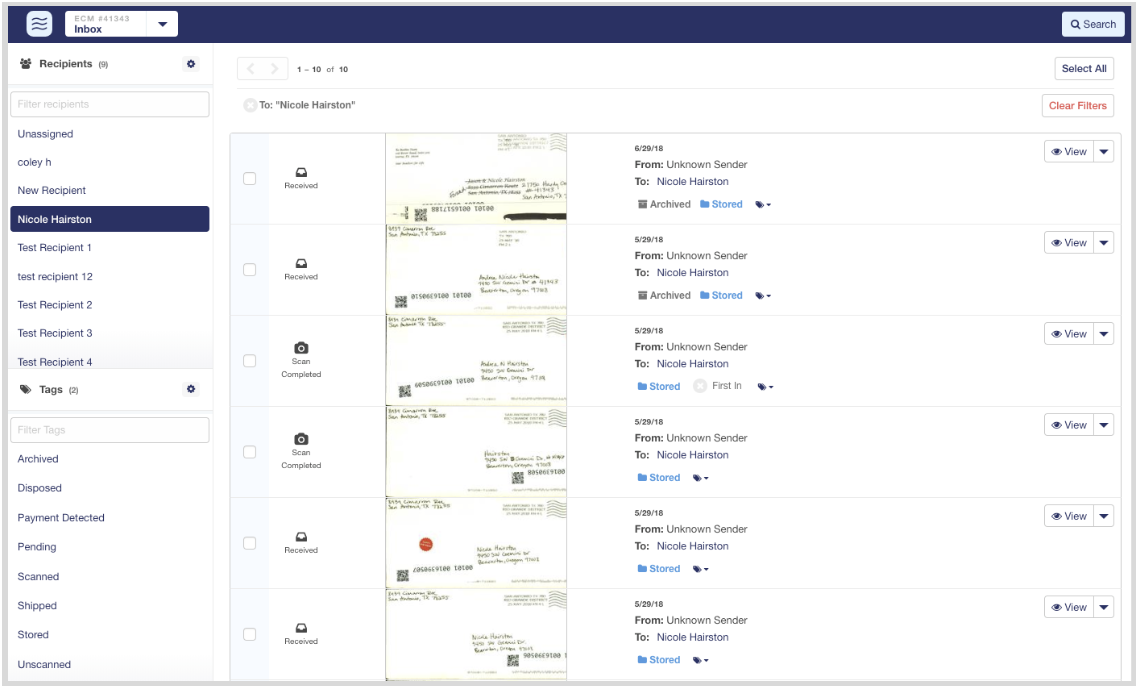Screen dimensions: 1138x688
Task: Check the checkbox for the 6/29/18 mail item
Action: click(x=250, y=179)
